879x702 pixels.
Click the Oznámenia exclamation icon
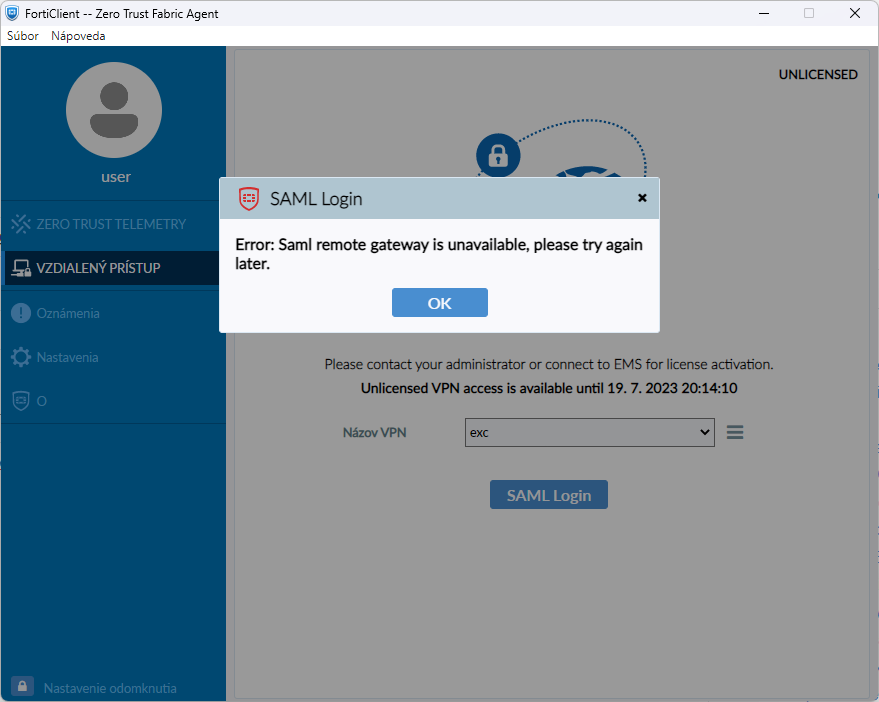(x=21, y=313)
